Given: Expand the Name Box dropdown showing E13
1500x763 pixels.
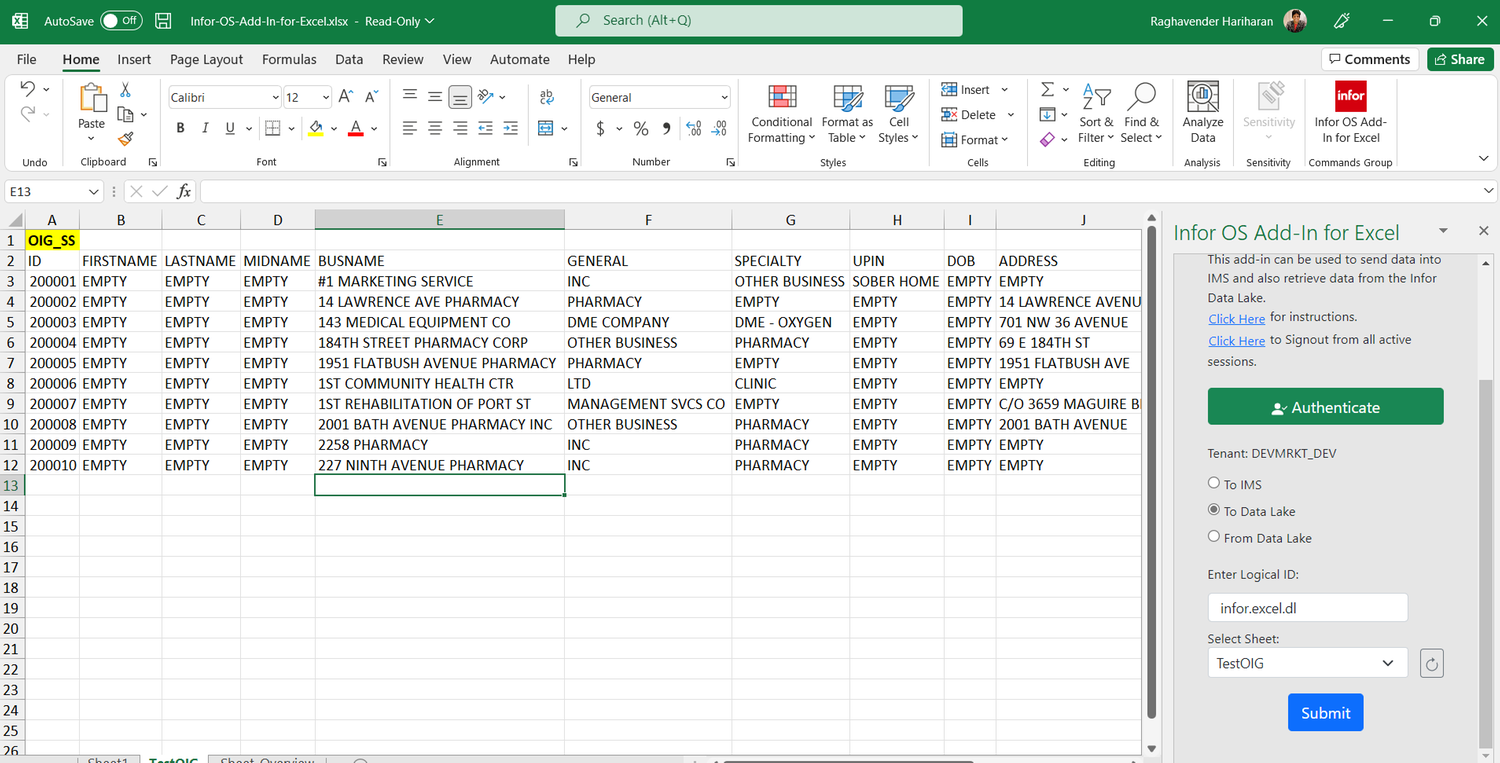Looking at the screenshot, I should 94,191.
